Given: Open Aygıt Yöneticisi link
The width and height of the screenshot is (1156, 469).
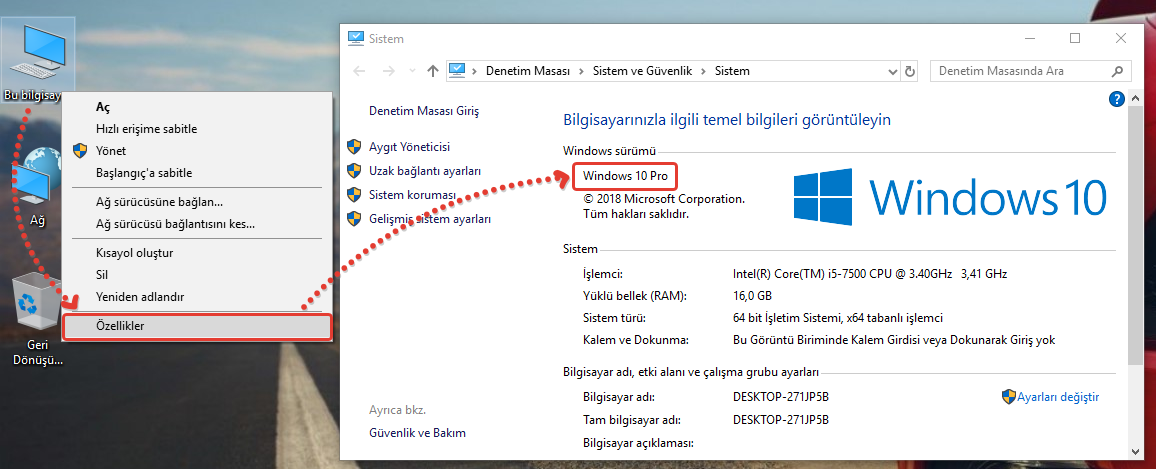Looking at the screenshot, I should 409,146.
